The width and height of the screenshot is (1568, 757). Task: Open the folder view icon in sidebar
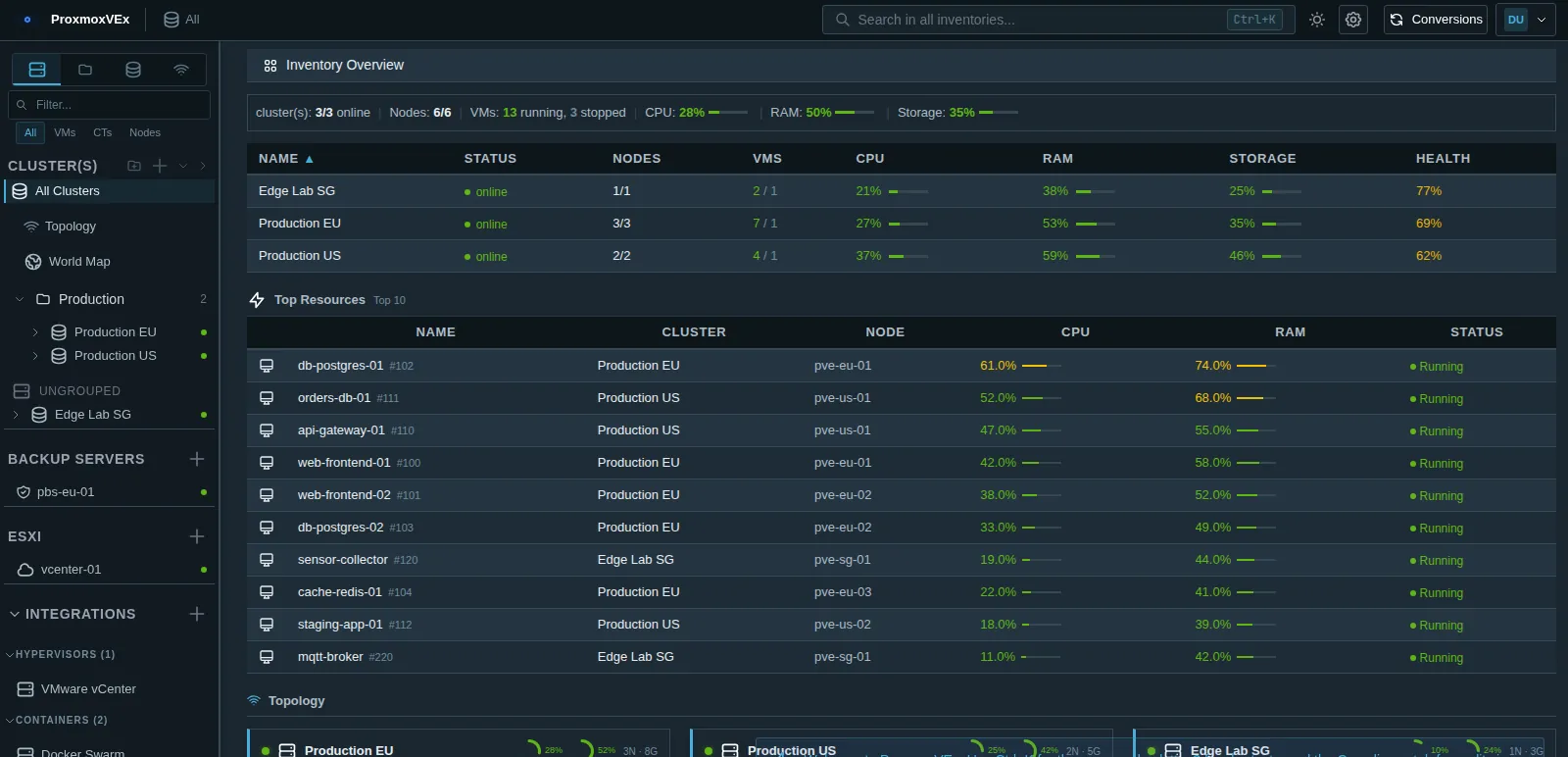(85, 70)
